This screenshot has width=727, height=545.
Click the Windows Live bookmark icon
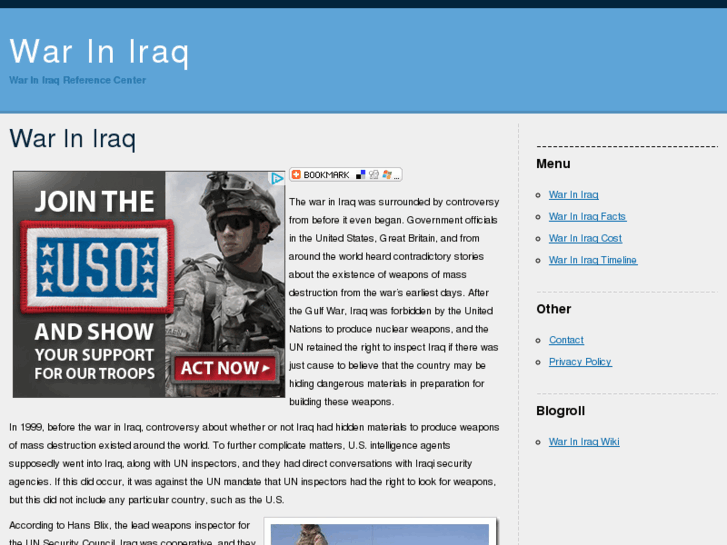(387, 175)
